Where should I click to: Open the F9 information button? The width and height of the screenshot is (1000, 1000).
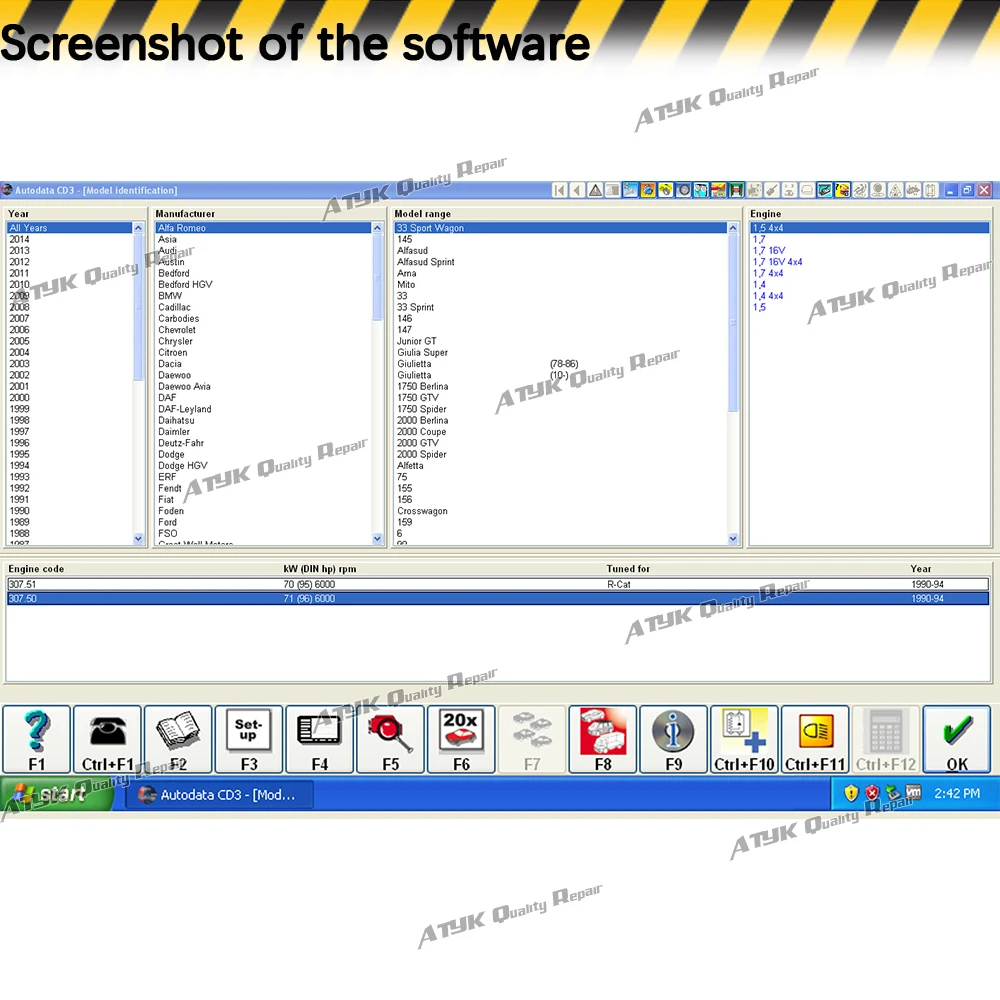coord(673,739)
